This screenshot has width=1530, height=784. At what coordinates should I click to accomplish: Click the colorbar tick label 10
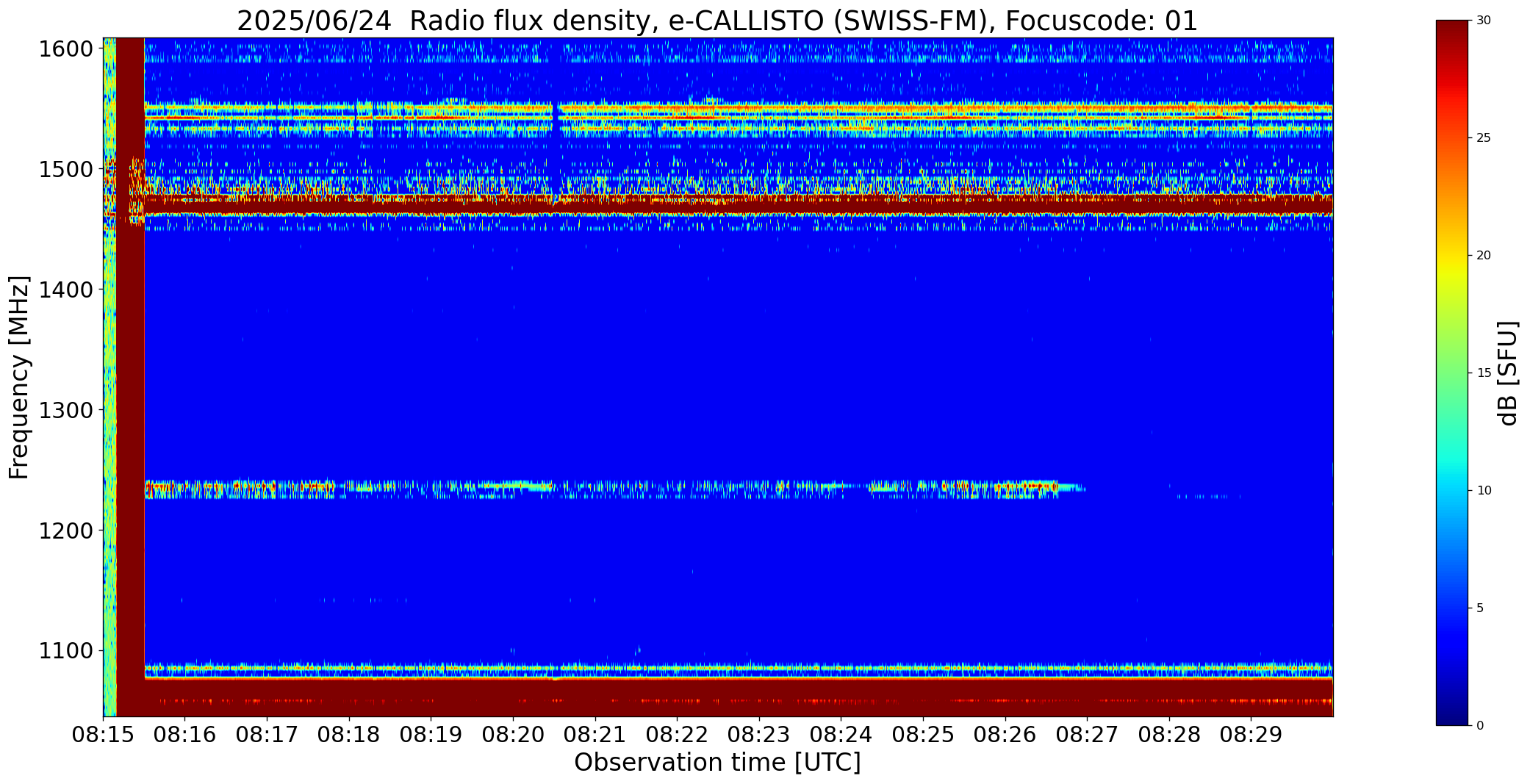click(1484, 491)
